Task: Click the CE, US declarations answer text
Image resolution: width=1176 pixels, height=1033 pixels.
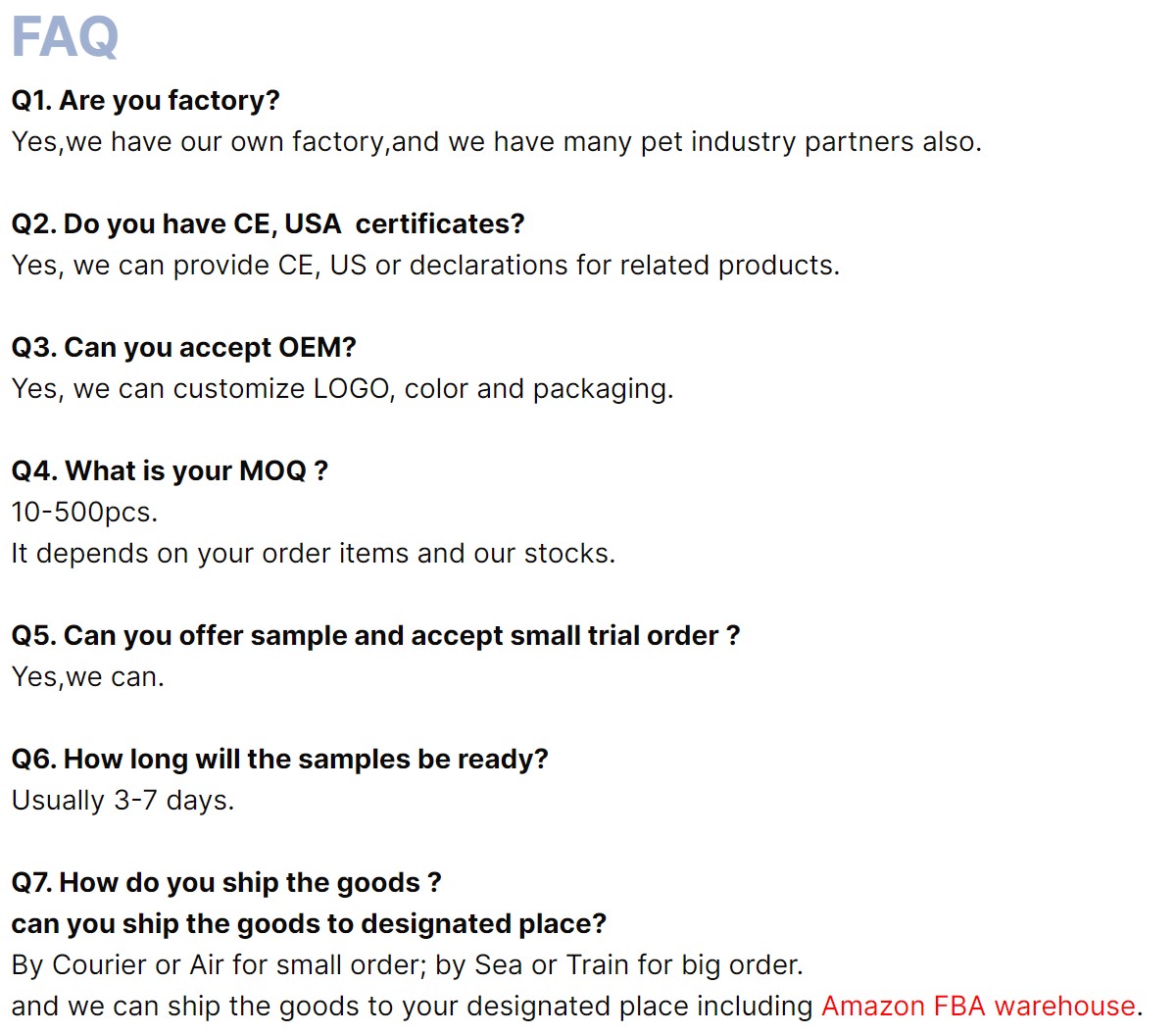Action: pyautogui.click(x=425, y=266)
